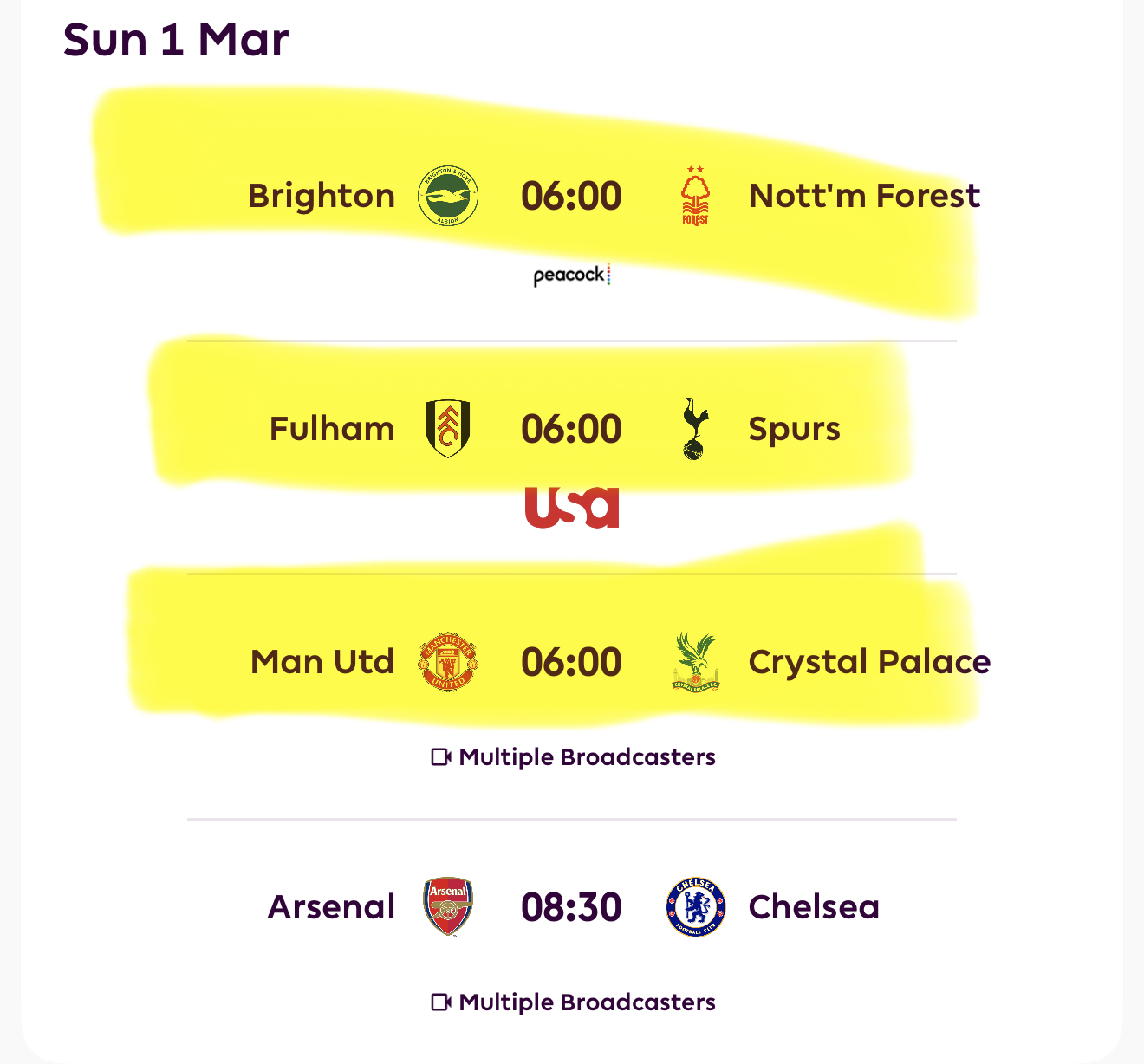Click the USA Network logo
This screenshot has width=1144, height=1064.
tap(572, 507)
